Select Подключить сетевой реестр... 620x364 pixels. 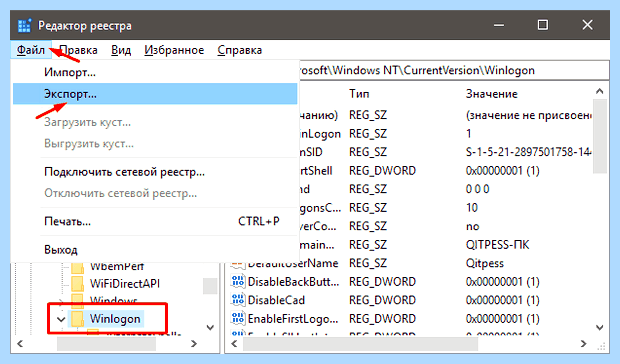(x=155, y=172)
